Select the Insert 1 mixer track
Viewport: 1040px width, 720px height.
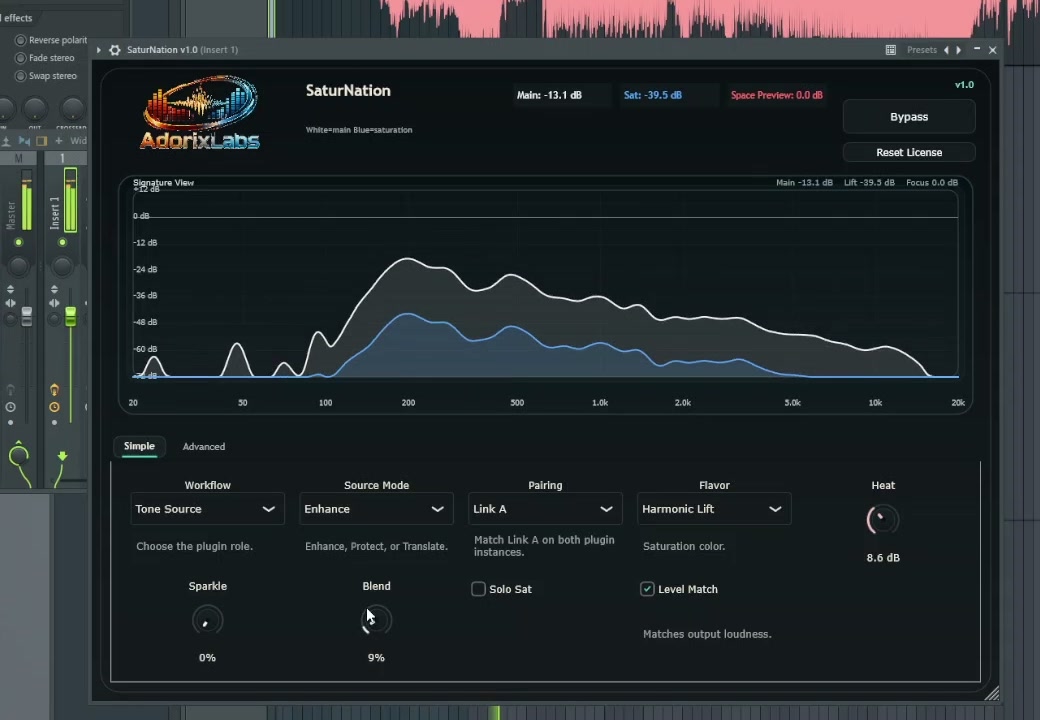coord(62,158)
